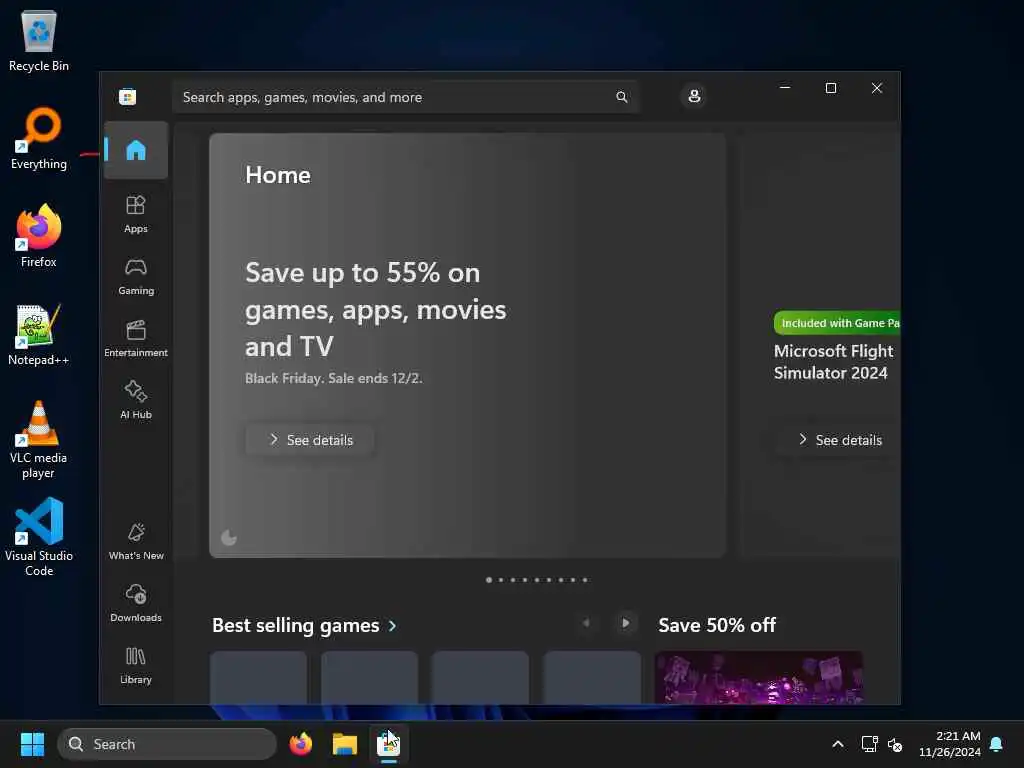The width and height of the screenshot is (1024, 768).
Task: Open the Library page
Action: tap(136, 665)
